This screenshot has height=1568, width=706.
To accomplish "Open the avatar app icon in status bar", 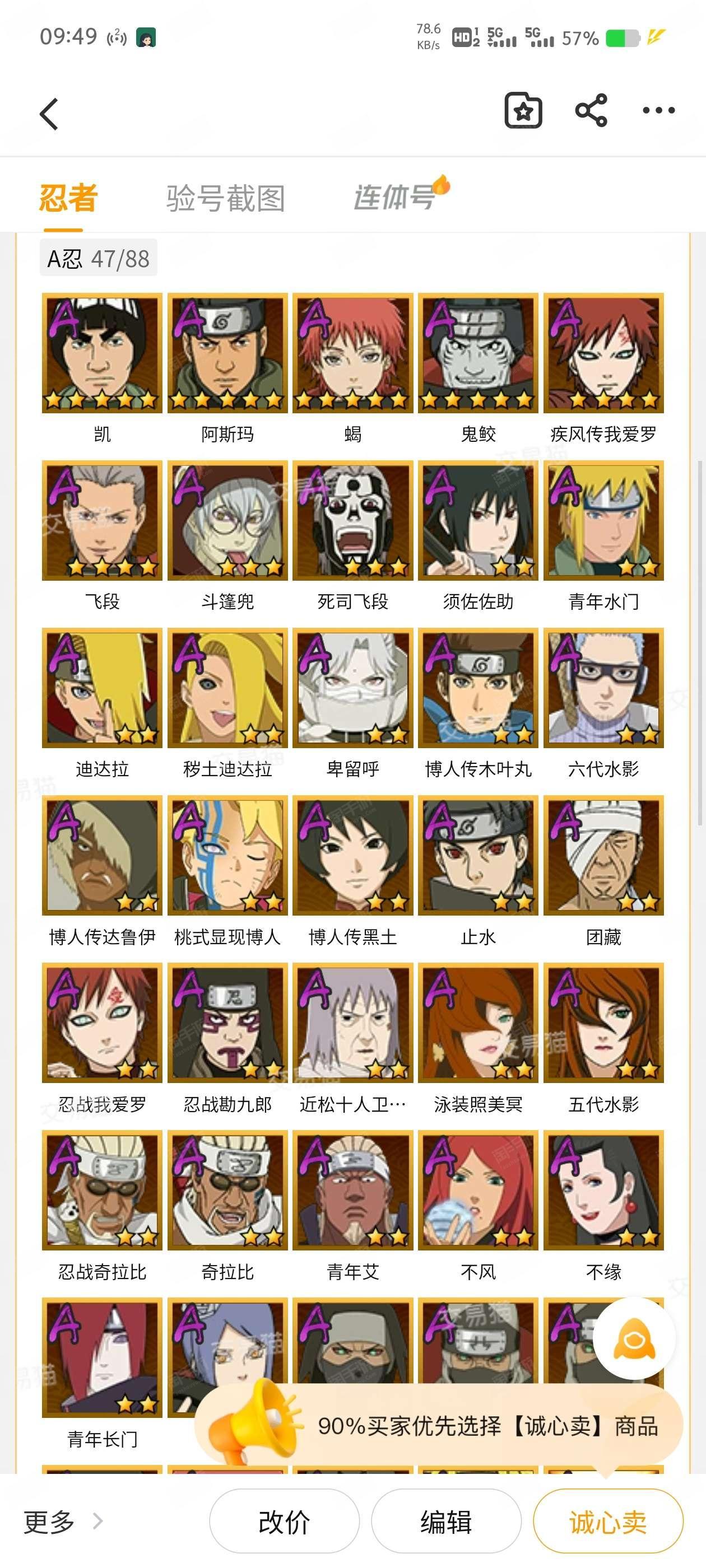I will point(146,38).
